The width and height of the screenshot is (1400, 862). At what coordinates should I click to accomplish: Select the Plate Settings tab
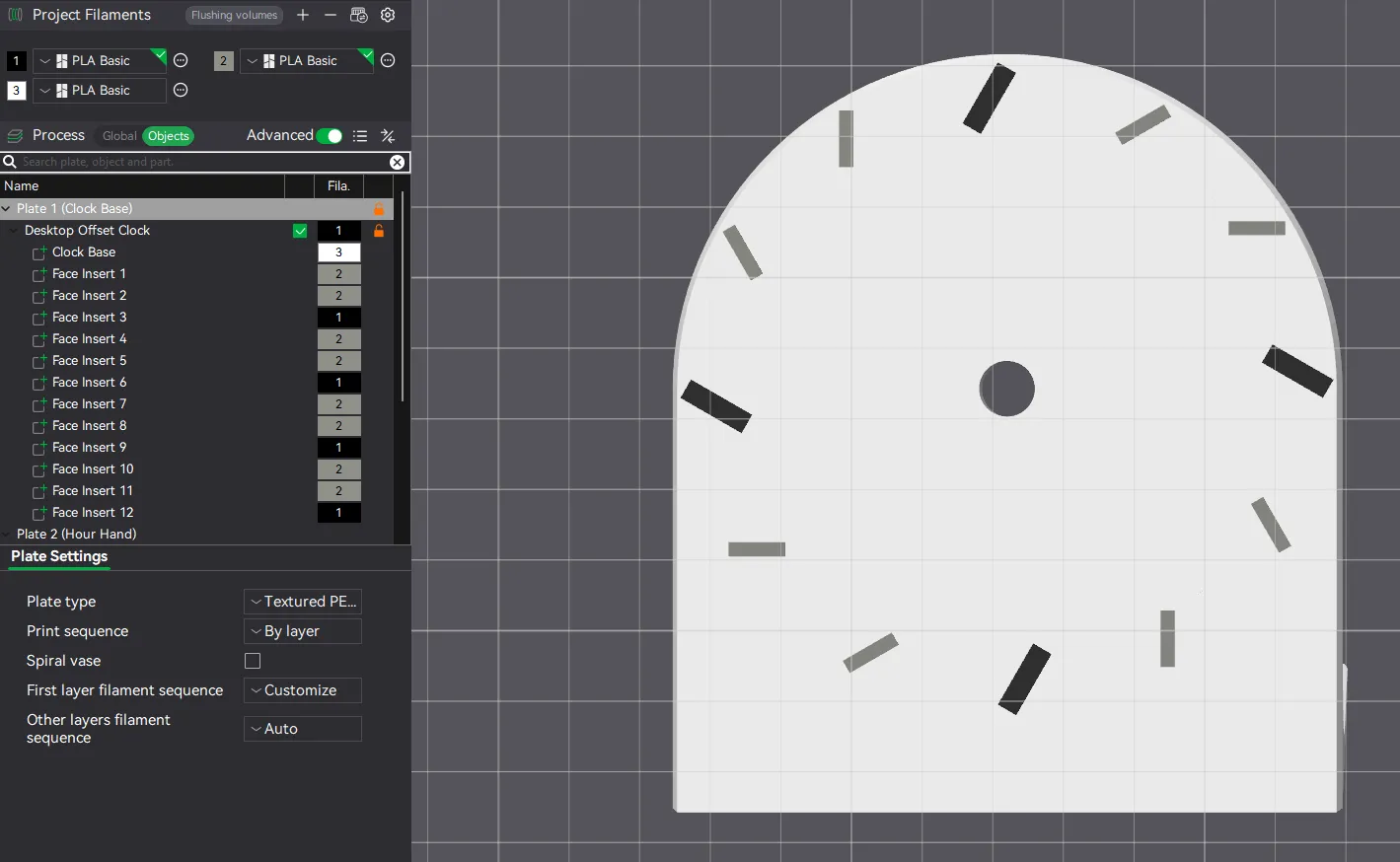[59, 556]
